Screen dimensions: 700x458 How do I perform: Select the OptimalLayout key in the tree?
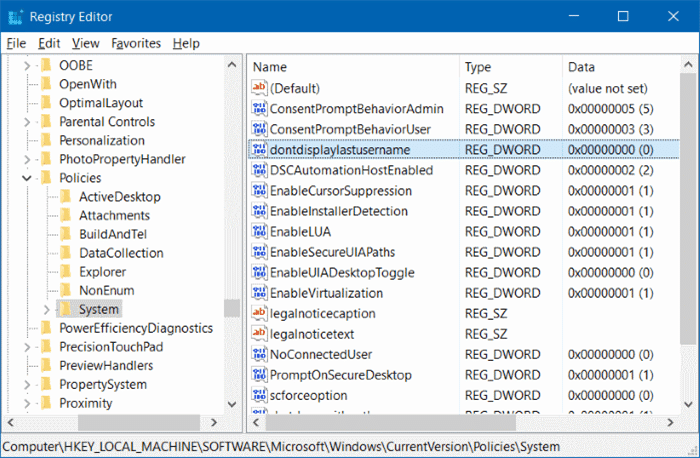click(101, 103)
